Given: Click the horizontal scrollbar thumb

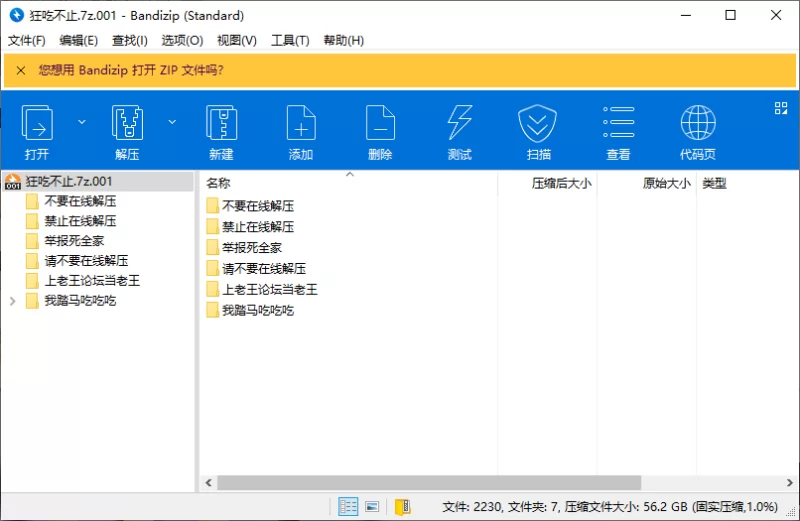Looking at the screenshot, I should tap(429, 482).
